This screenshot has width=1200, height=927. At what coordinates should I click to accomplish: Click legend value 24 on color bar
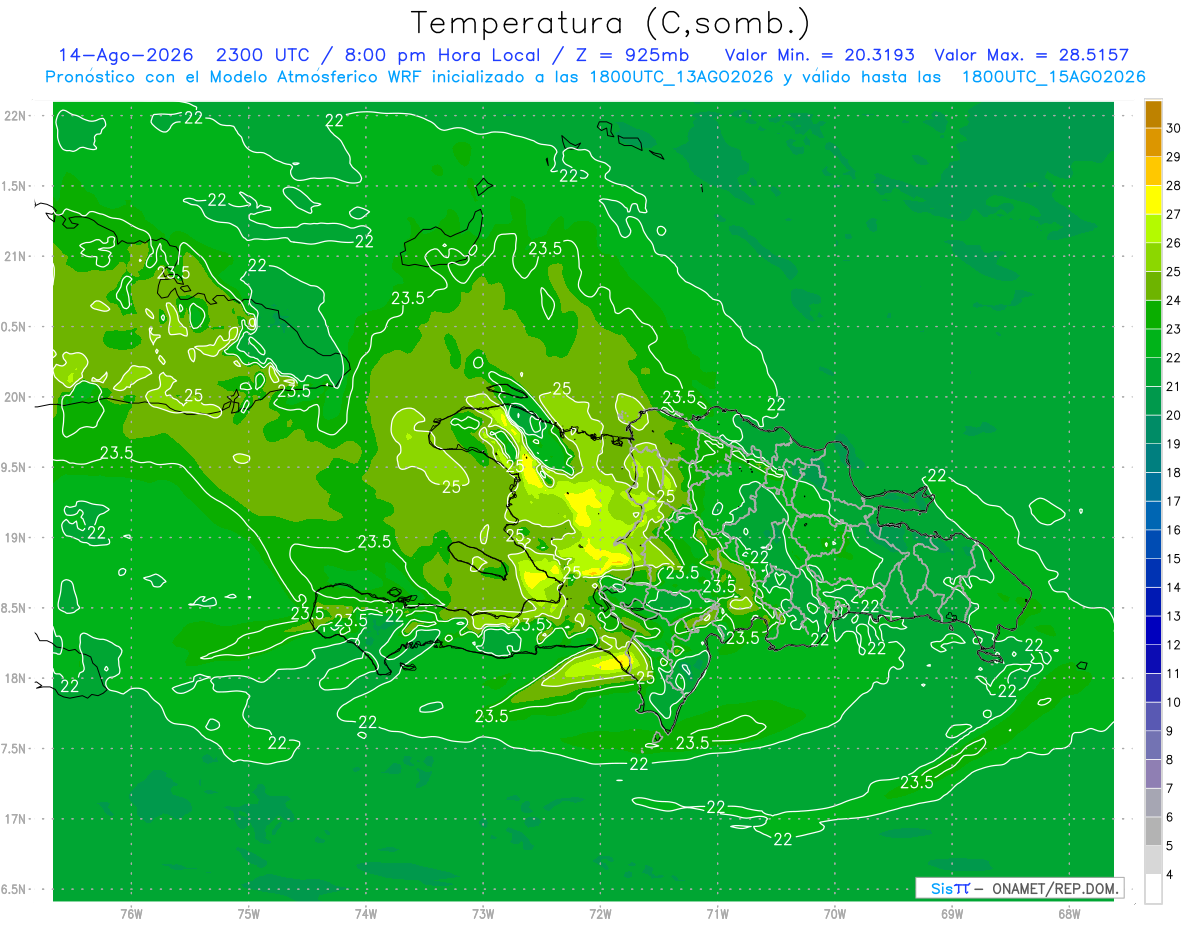(x=1174, y=300)
